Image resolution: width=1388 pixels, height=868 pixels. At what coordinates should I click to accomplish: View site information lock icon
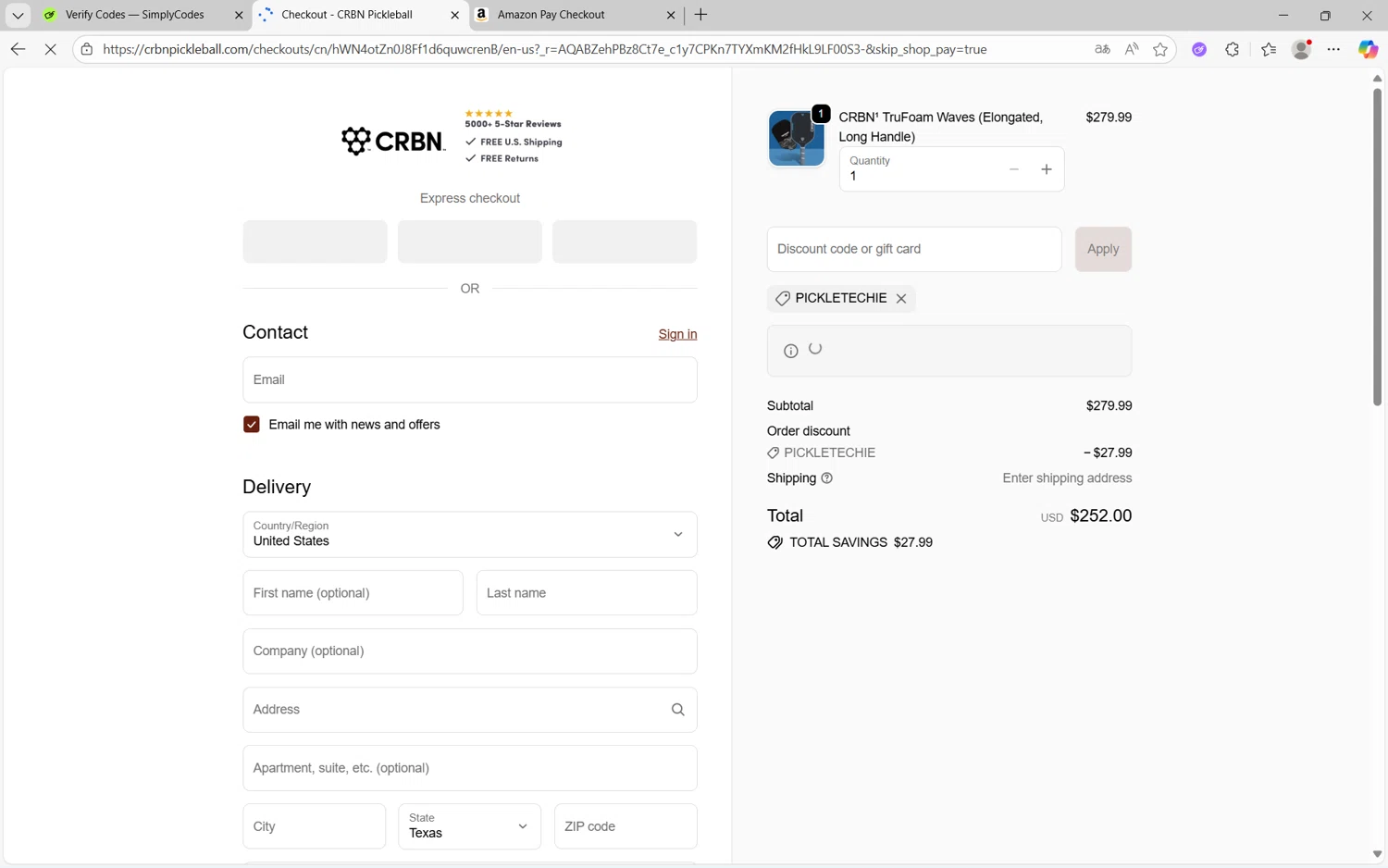(x=87, y=49)
